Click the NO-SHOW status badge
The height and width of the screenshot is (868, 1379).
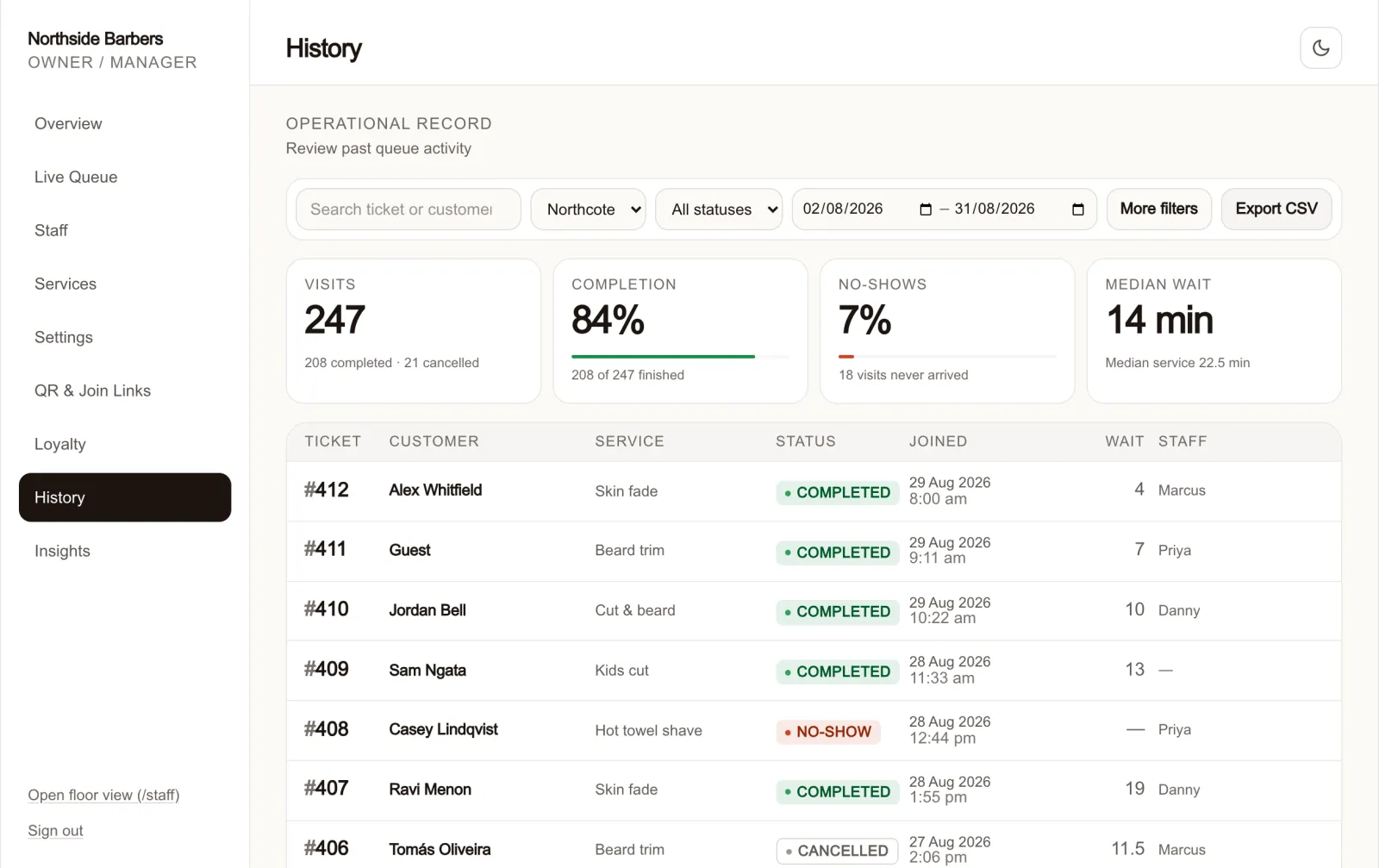tap(828, 732)
